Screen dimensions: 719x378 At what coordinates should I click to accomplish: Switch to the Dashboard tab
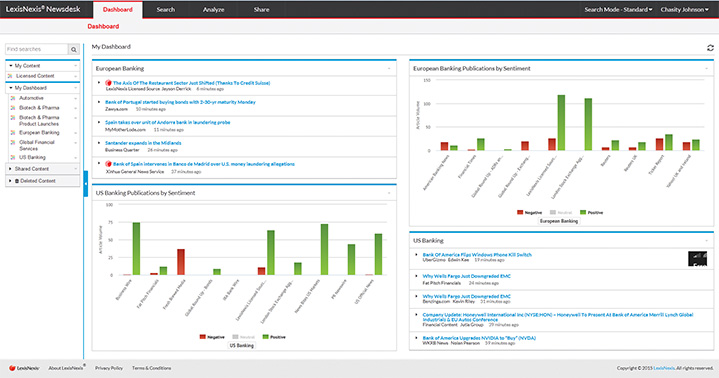(117, 10)
